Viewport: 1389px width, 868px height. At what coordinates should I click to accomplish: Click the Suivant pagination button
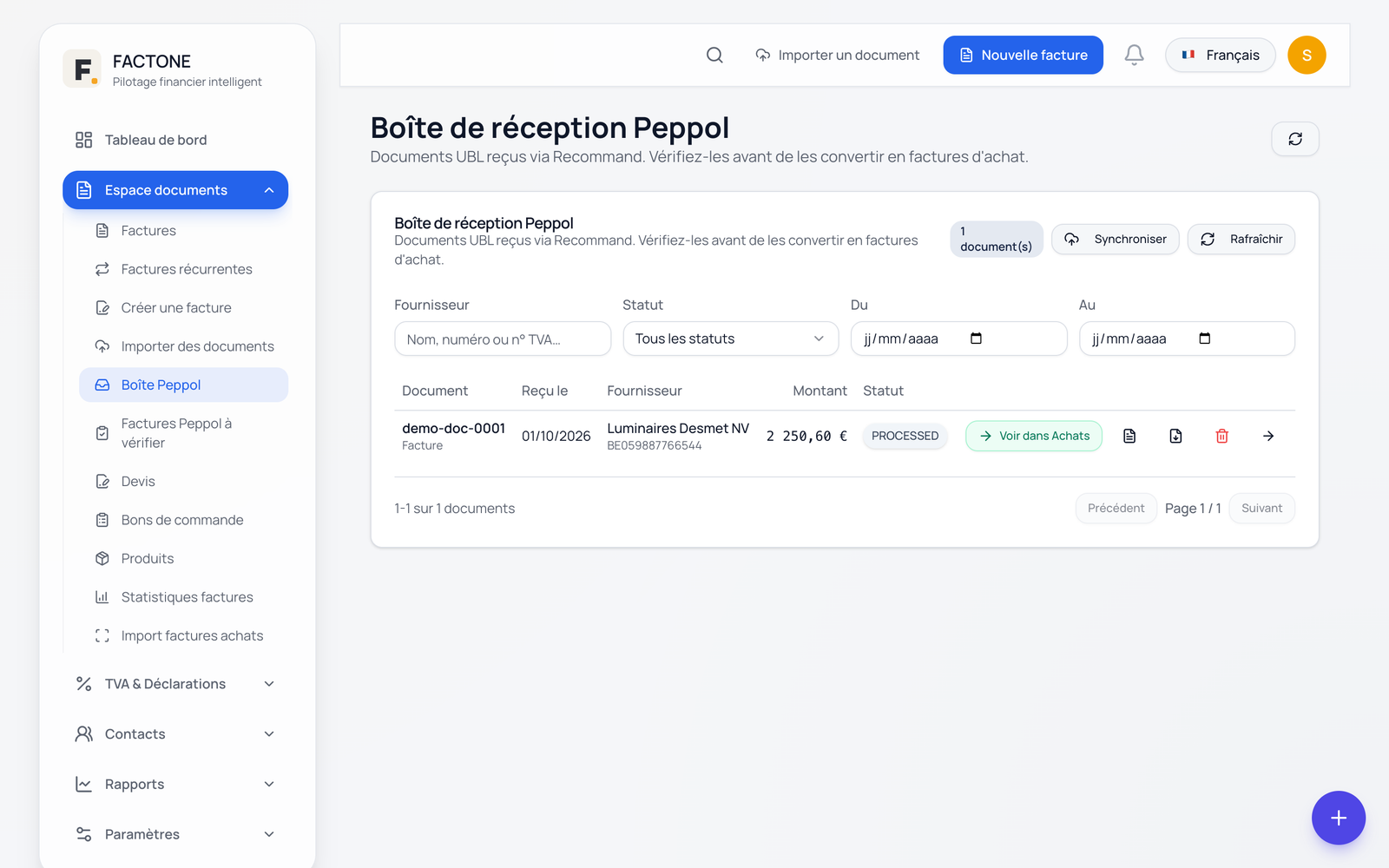(1261, 508)
